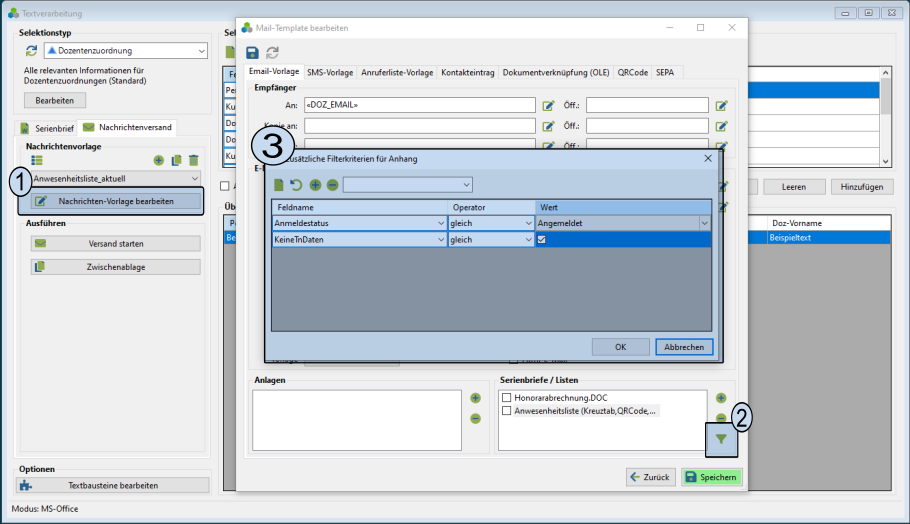Click edit icon next to An field
Image resolution: width=910 pixels, height=524 pixels.
click(548, 106)
